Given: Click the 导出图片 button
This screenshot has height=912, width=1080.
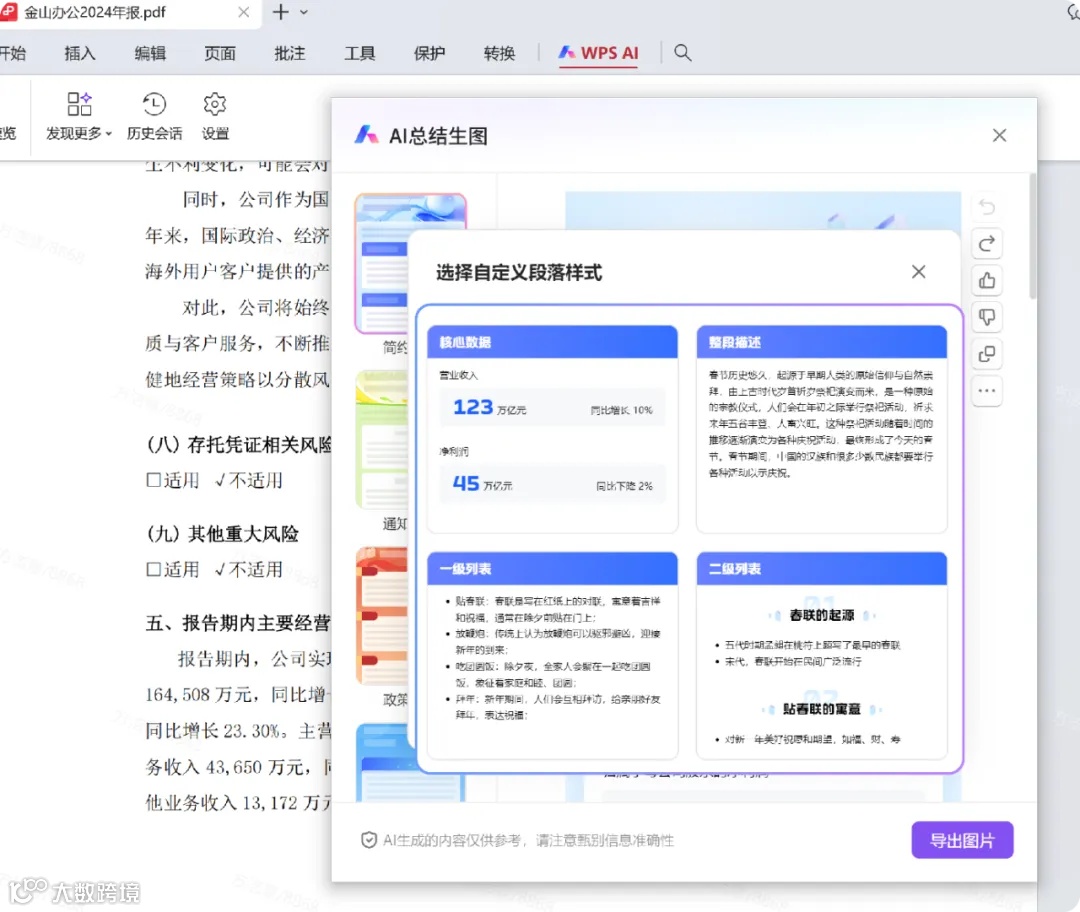Looking at the screenshot, I should click(x=961, y=840).
